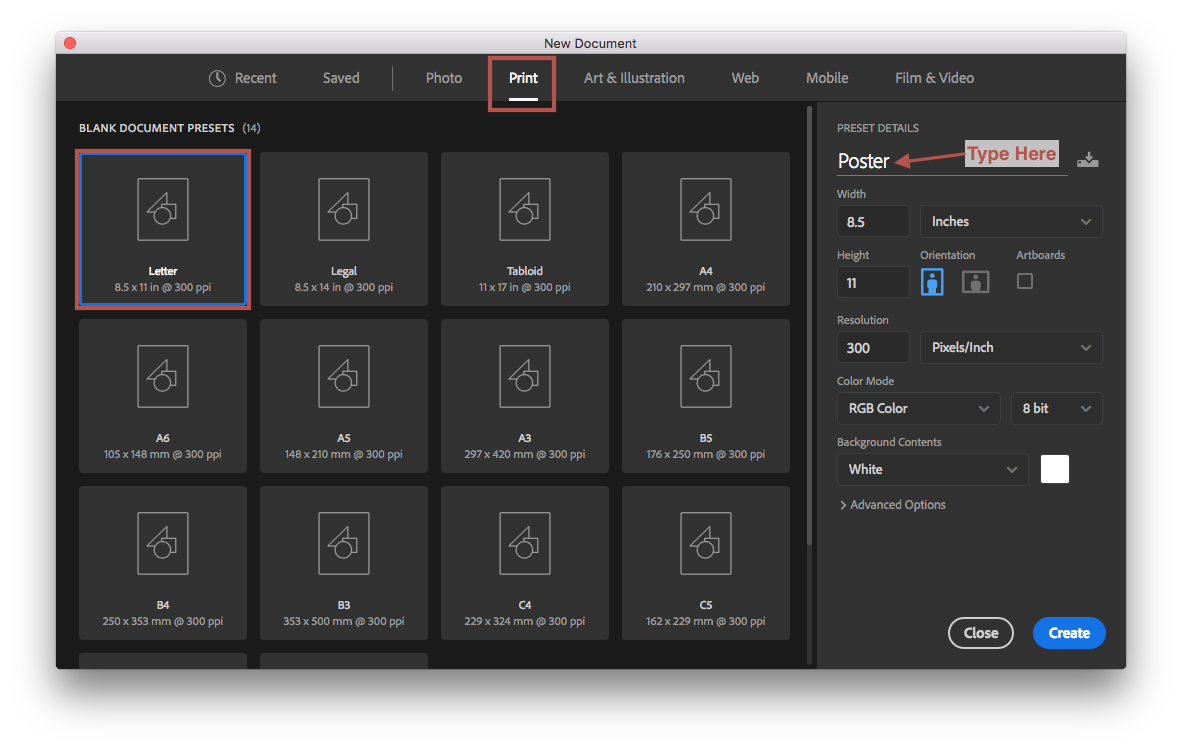Switch to the Art & Illustration tab
The image size is (1182, 749).
(x=634, y=78)
